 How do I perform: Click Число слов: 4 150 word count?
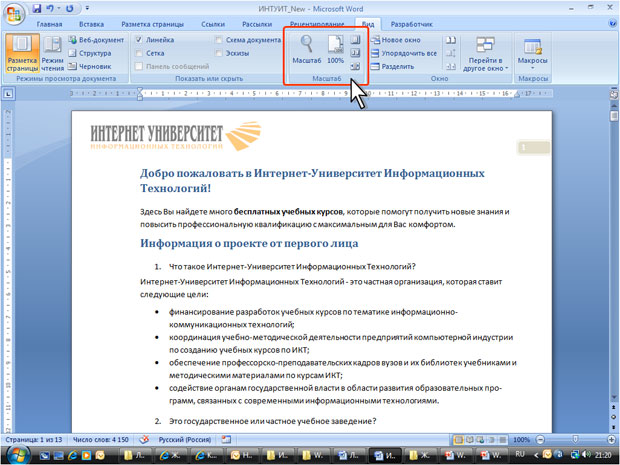coord(101,440)
